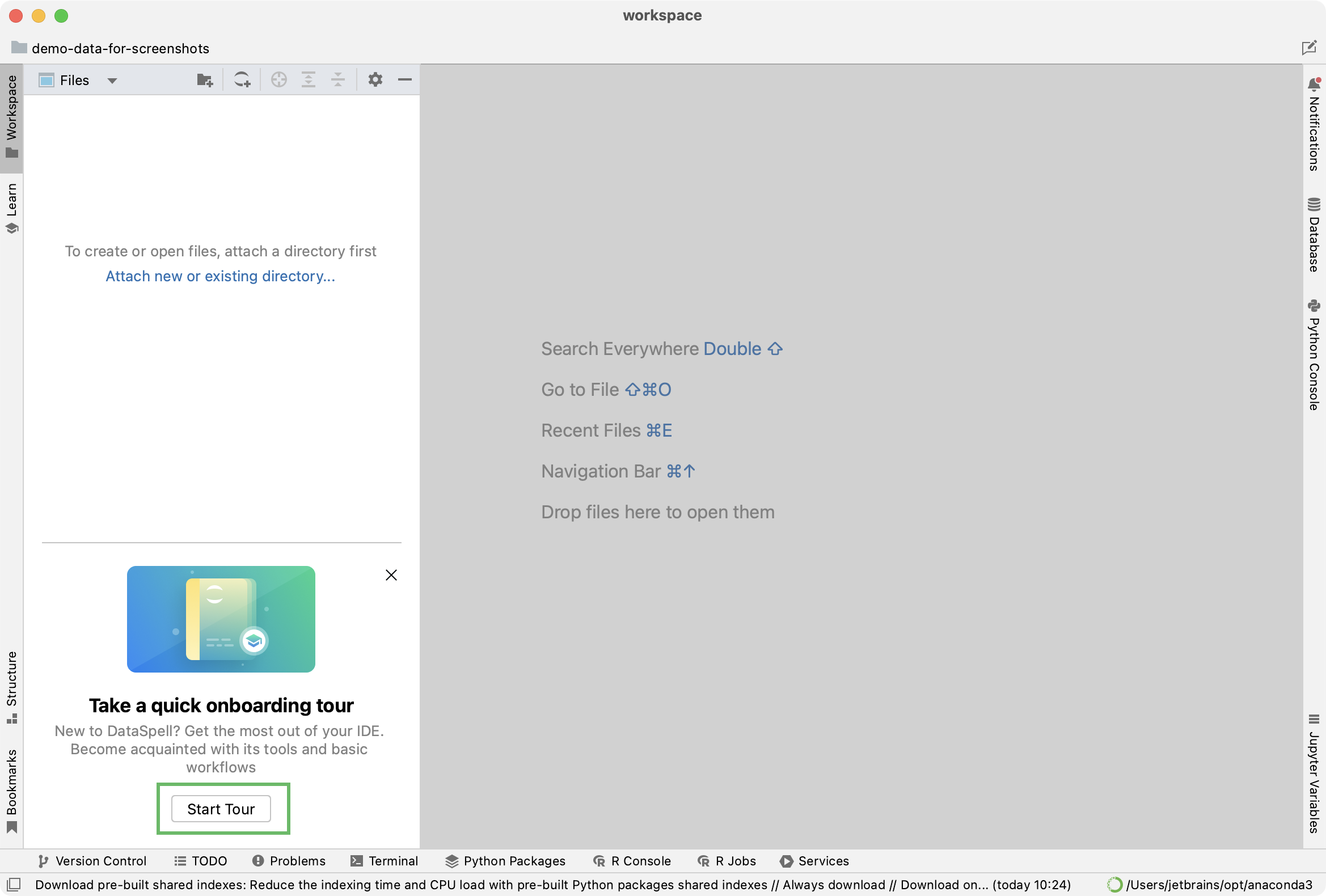Image resolution: width=1326 pixels, height=896 pixels.
Task: Click the Start Tour button
Action: click(x=221, y=809)
